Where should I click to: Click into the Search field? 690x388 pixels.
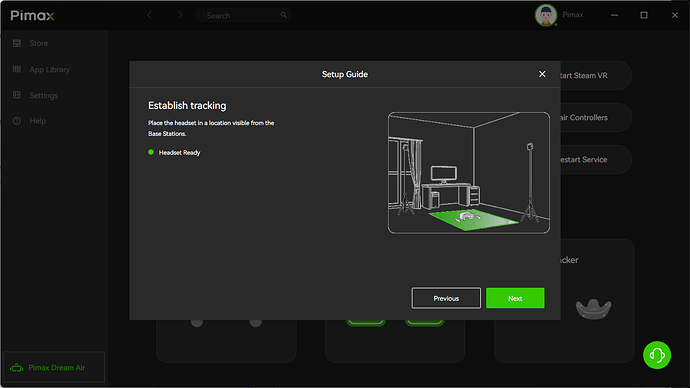click(x=243, y=15)
